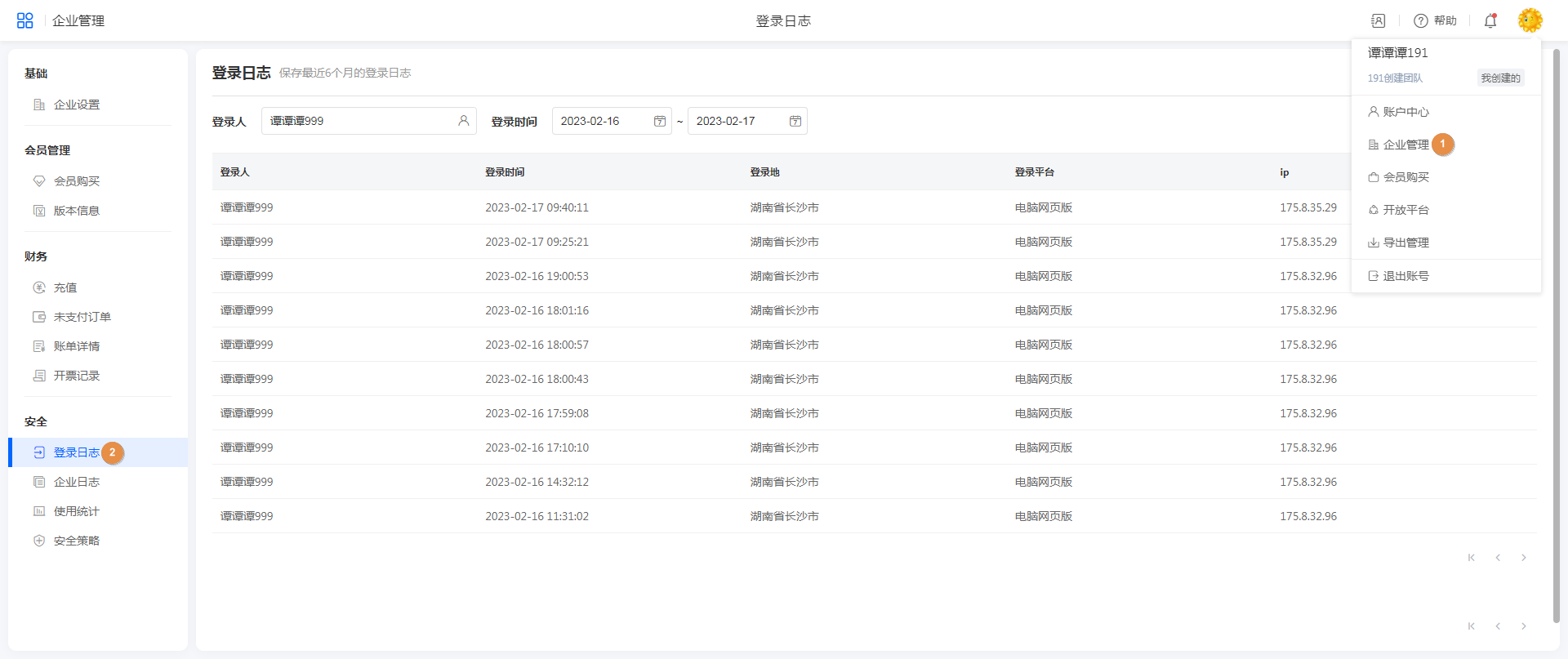Click the help question mark icon
Viewport: 1568px width, 659px height.
tap(1421, 21)
